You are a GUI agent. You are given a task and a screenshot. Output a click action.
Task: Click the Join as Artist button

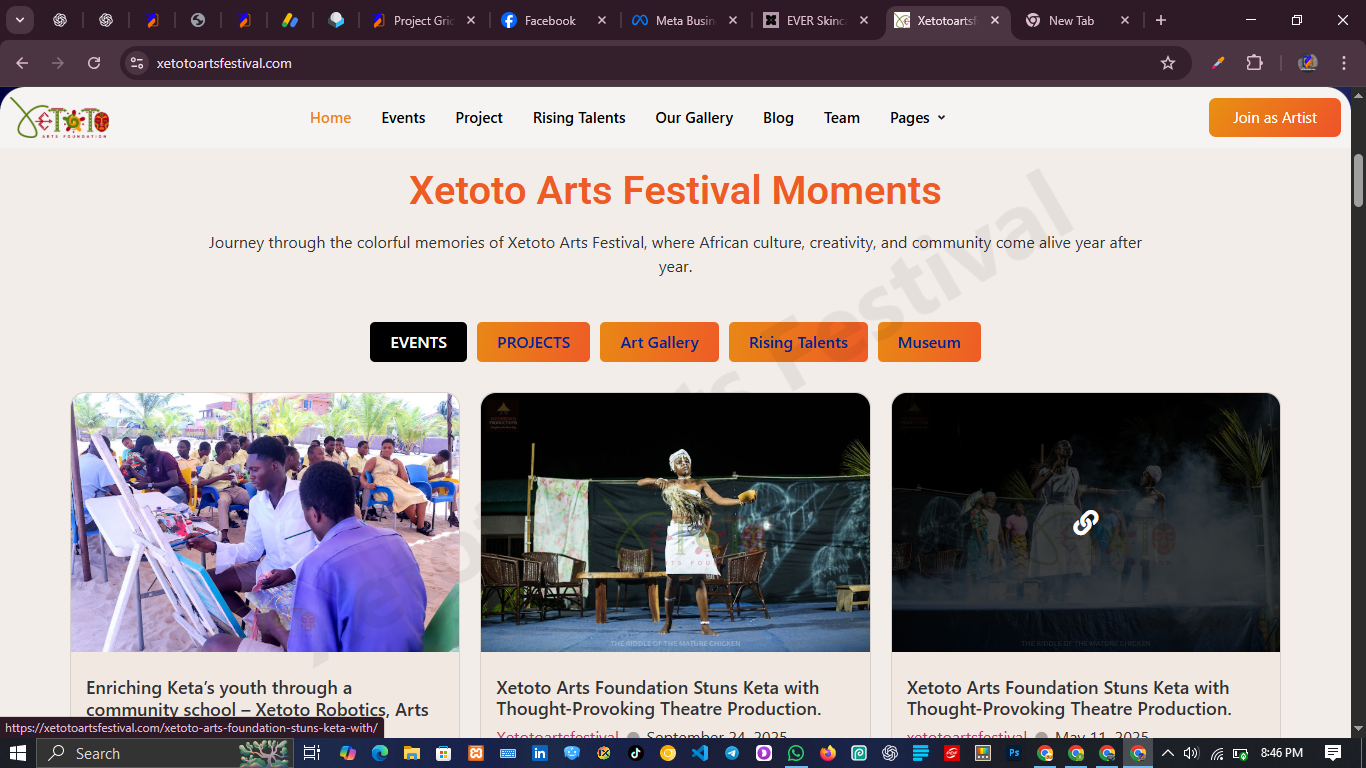[1274, 117]
